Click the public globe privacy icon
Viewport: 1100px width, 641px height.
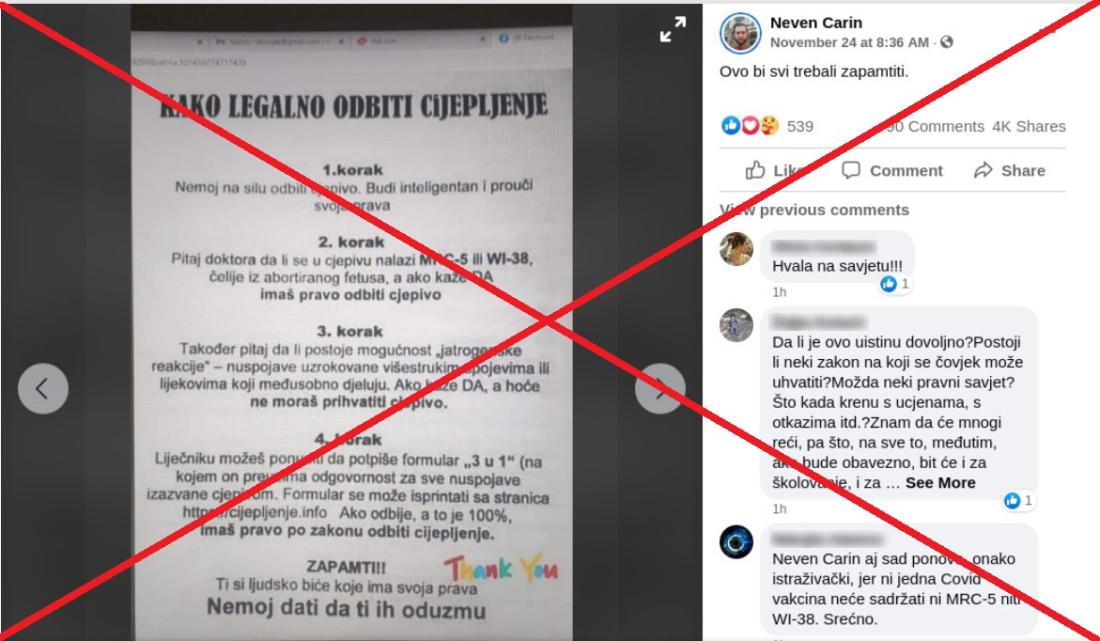tap(946, 43)
